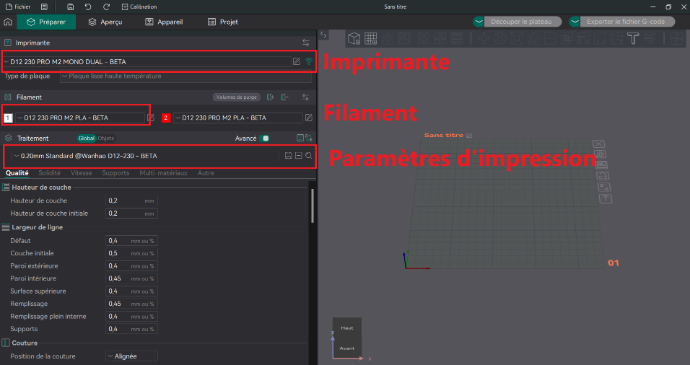Open the Position de la couture dropdown
Image resolution: width=690 pixels, height=365 pixels.
pos(131,356)
